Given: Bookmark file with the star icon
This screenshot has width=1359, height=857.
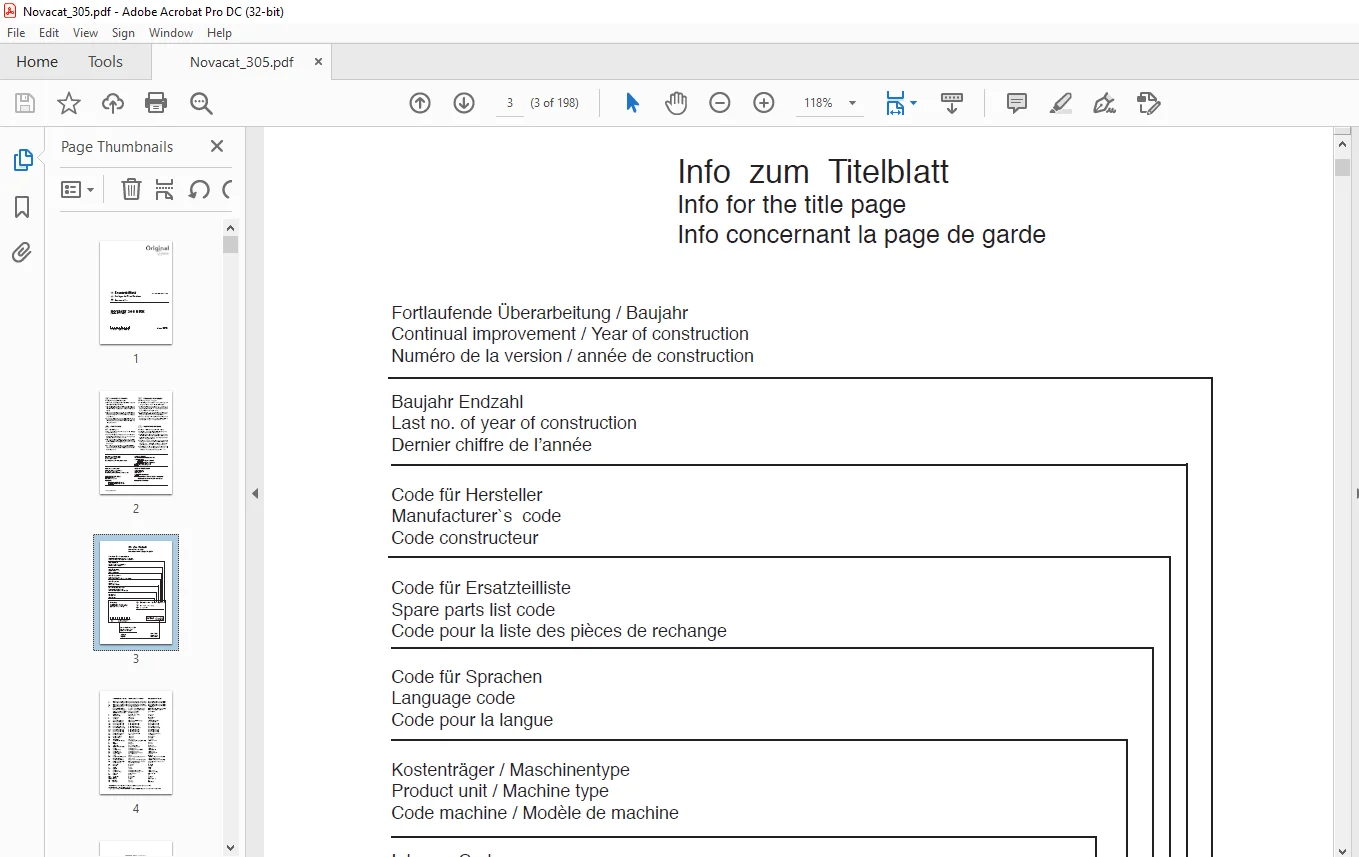Looking at the screenshot, I should pyautogui.click(x=69, y=103).
